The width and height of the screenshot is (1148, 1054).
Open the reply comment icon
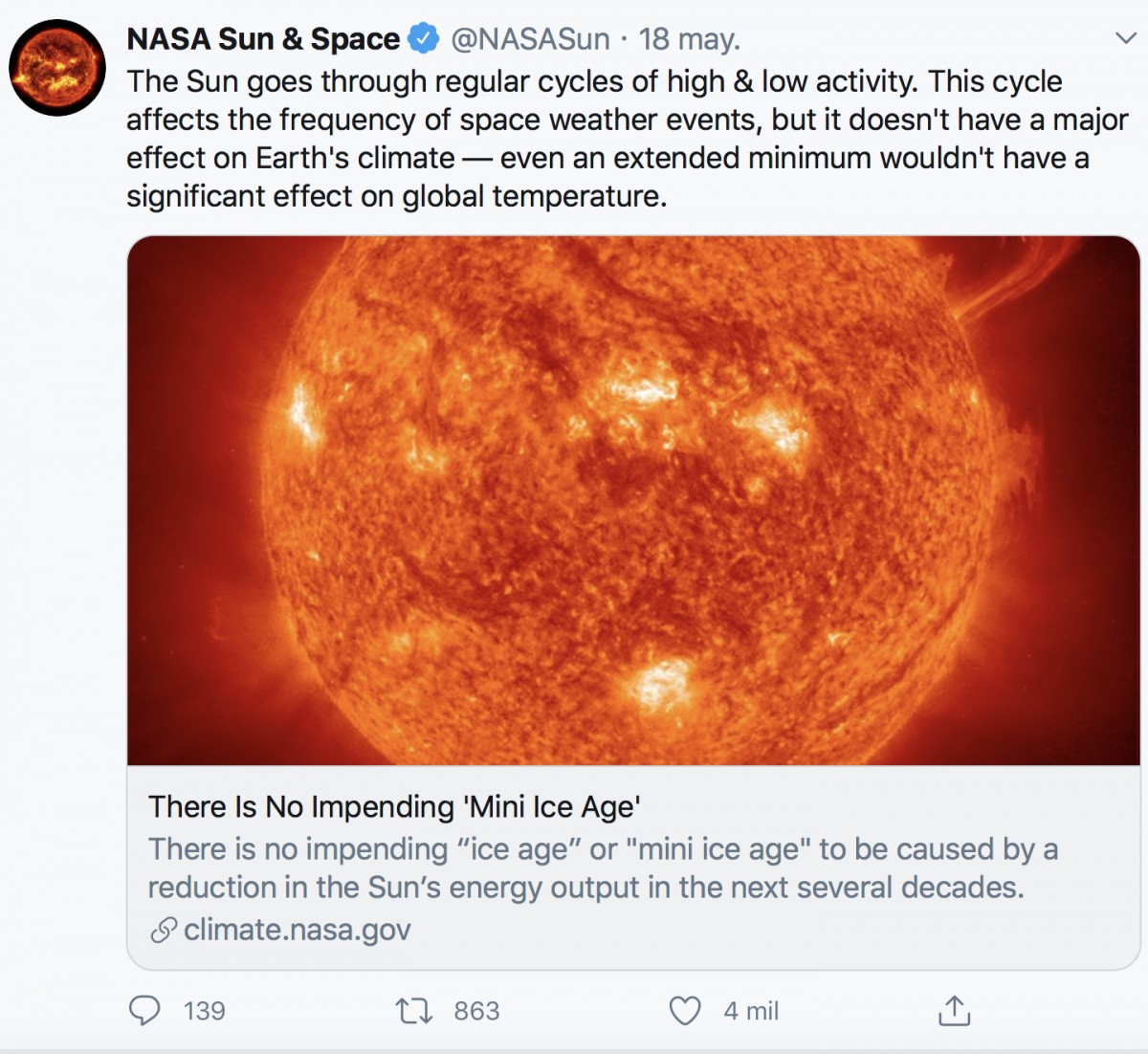point(144,1011)
